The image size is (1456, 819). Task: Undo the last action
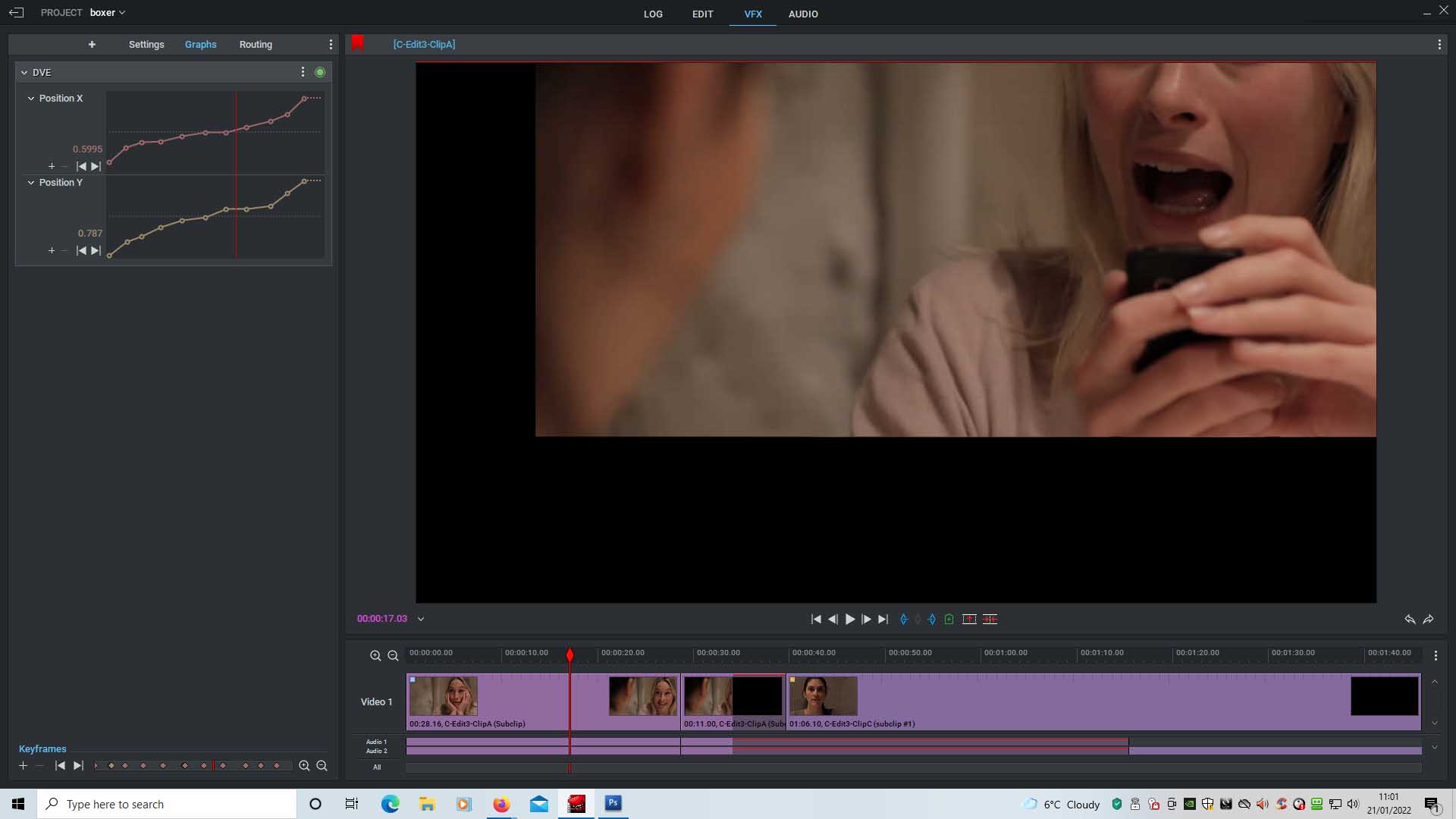1410,620
